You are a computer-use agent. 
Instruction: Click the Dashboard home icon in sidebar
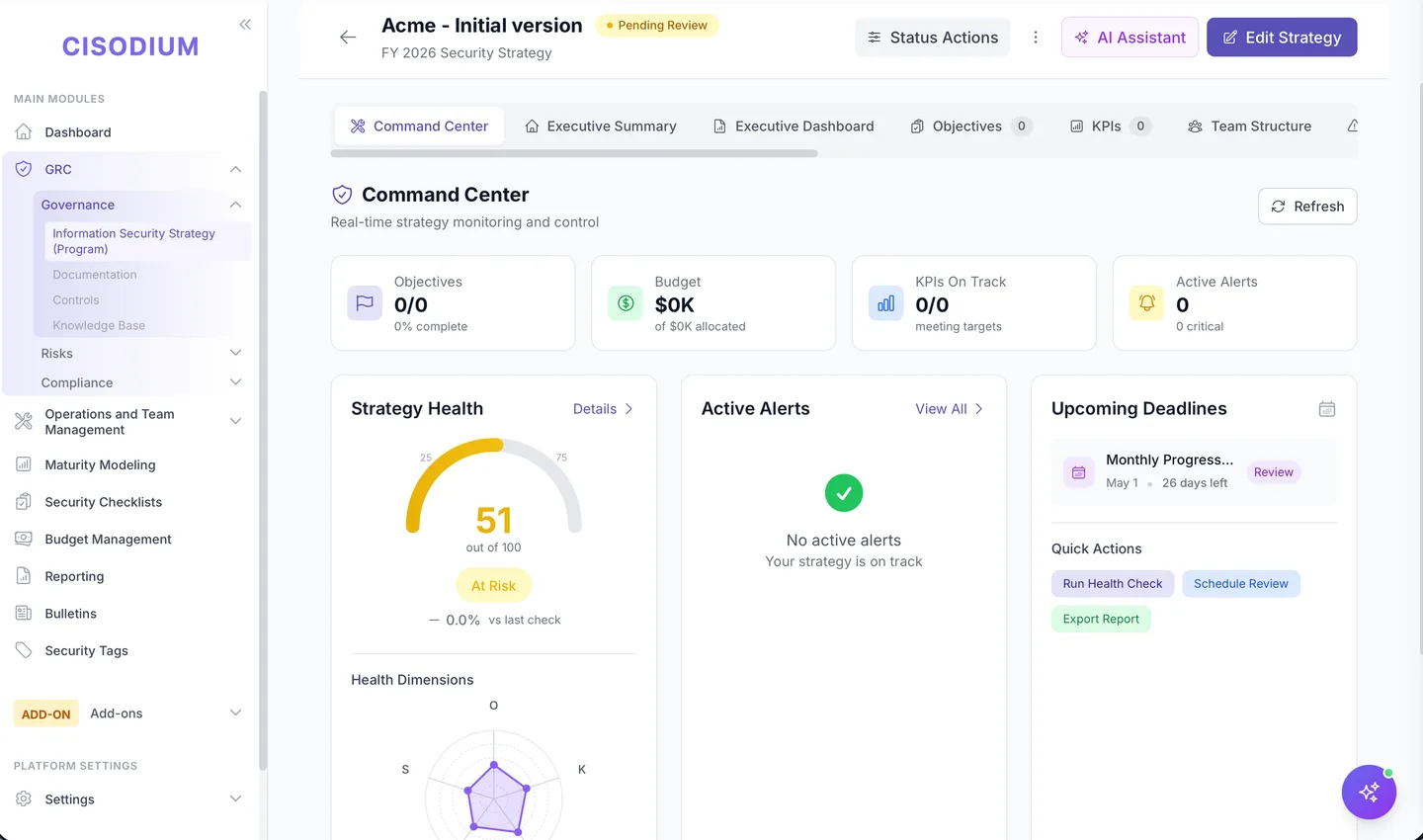pyautogui.click(x=24, y=132)
